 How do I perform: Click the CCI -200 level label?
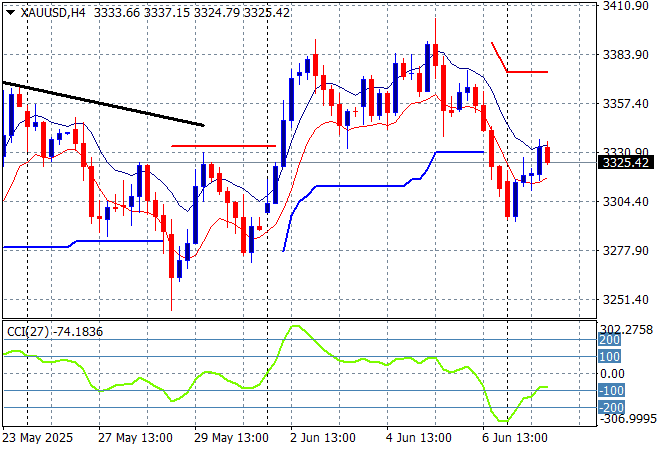612,407
